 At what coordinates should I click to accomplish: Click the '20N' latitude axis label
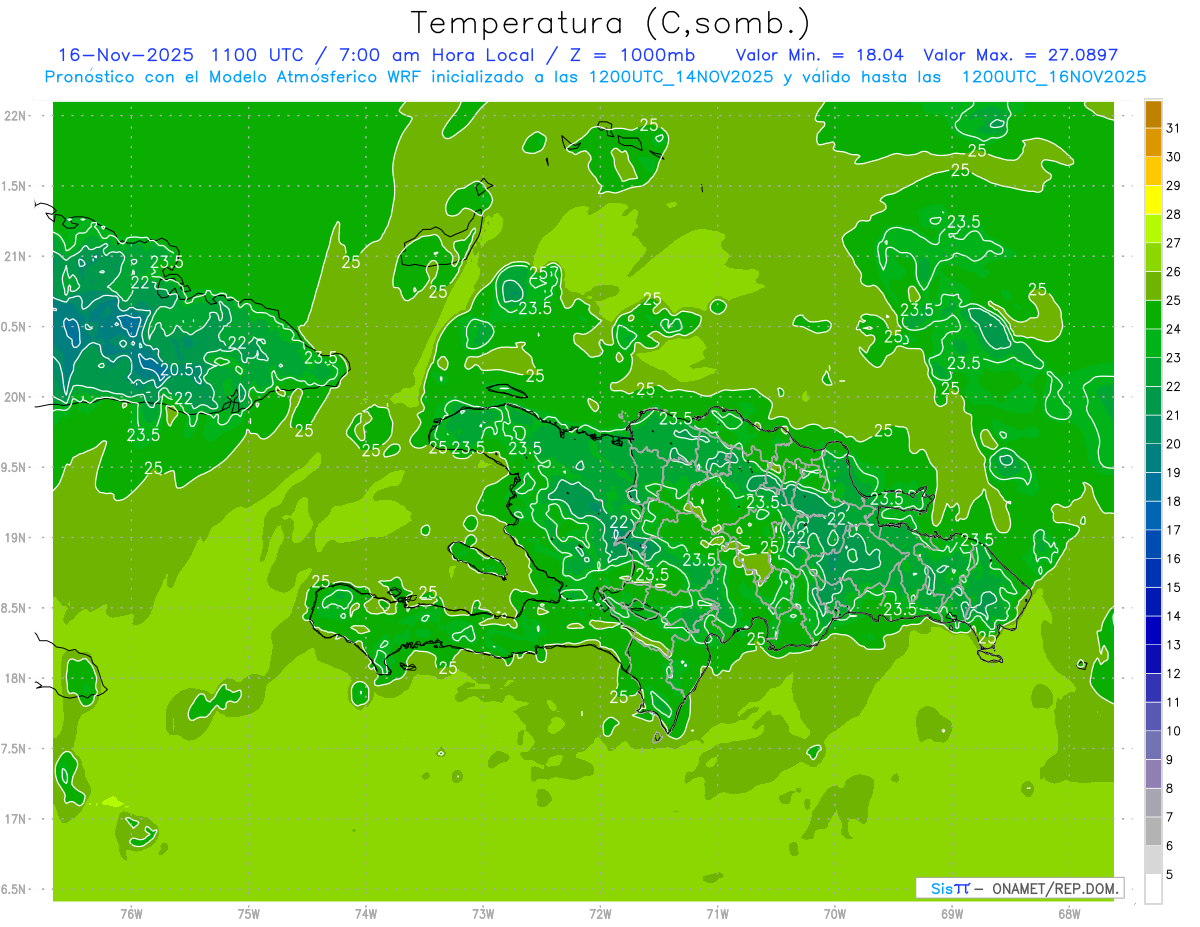(x=16, y=397)
